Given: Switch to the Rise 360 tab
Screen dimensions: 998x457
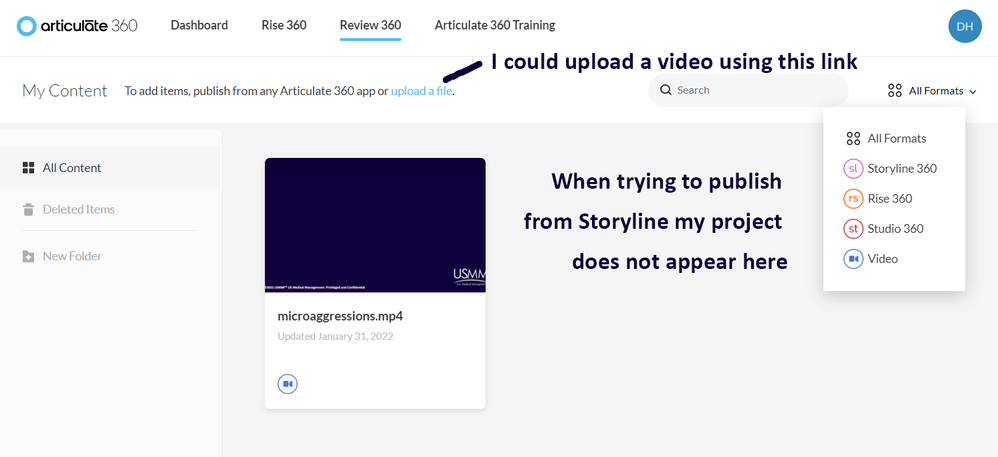Looking at the screenshot, I should [x=284, y=25].
